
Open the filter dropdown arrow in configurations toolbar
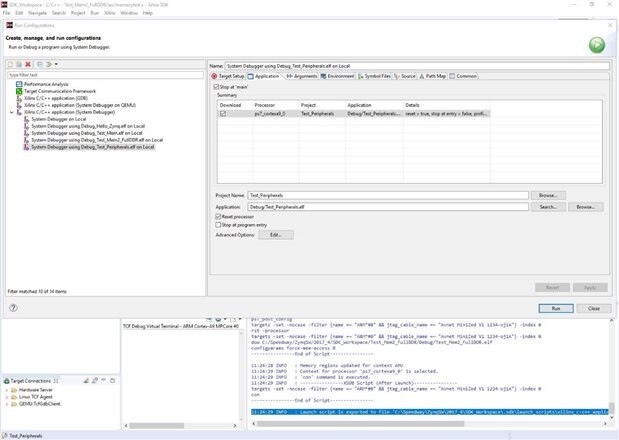(57, 64)
